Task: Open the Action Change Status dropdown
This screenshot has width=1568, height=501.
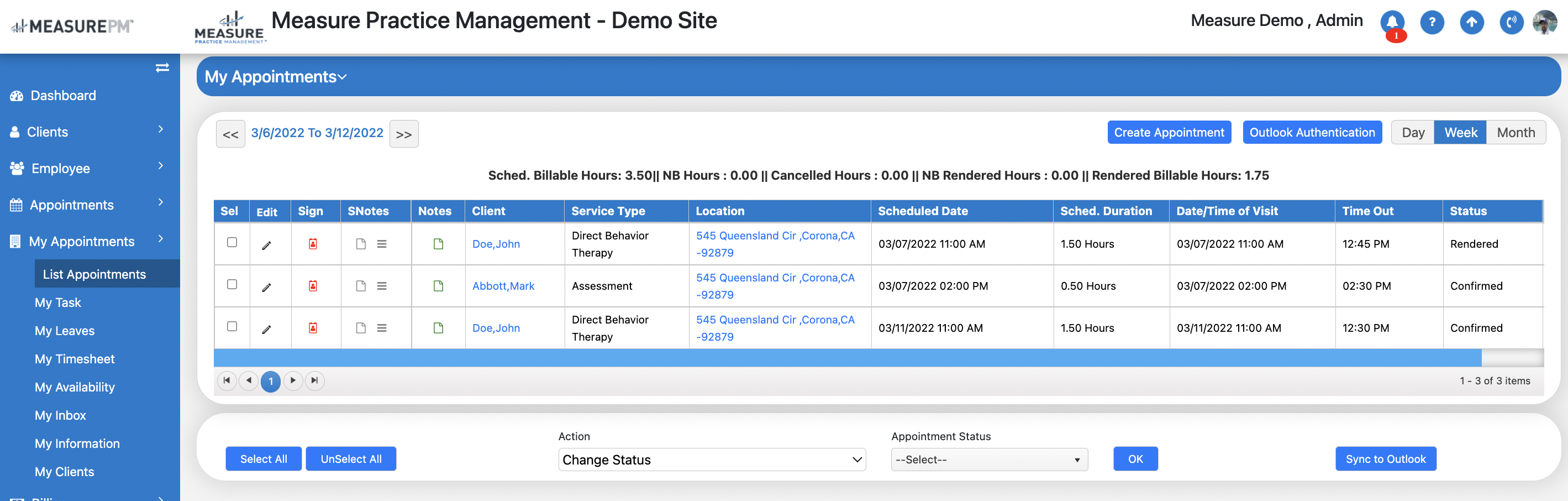Action: pos(712,460)
